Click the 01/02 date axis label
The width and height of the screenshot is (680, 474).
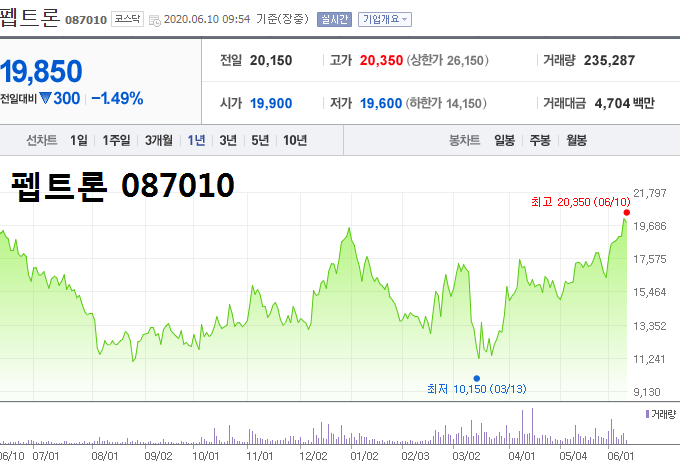[364, 456]
